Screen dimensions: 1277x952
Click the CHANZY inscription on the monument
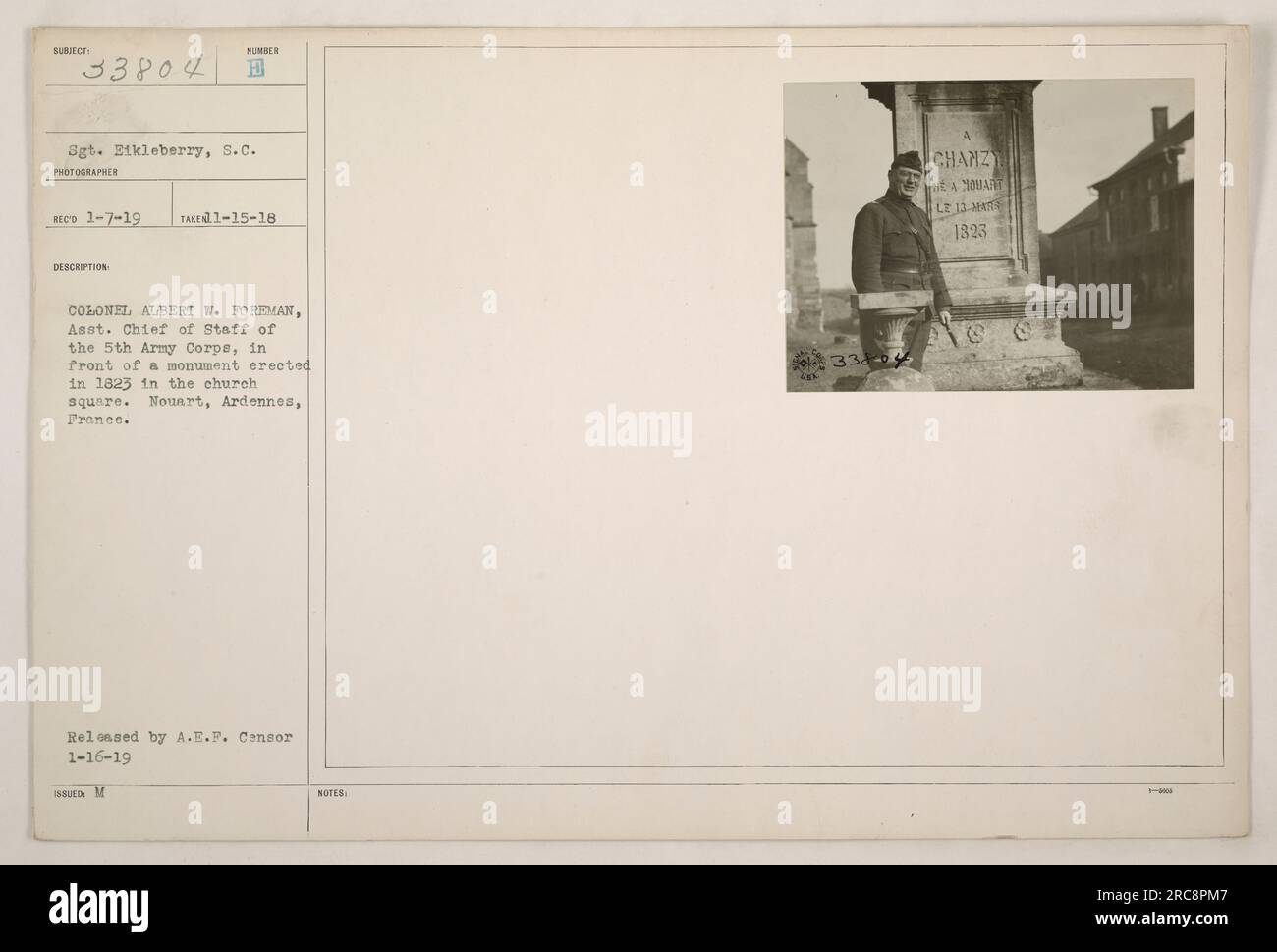[x=967, y=158]
